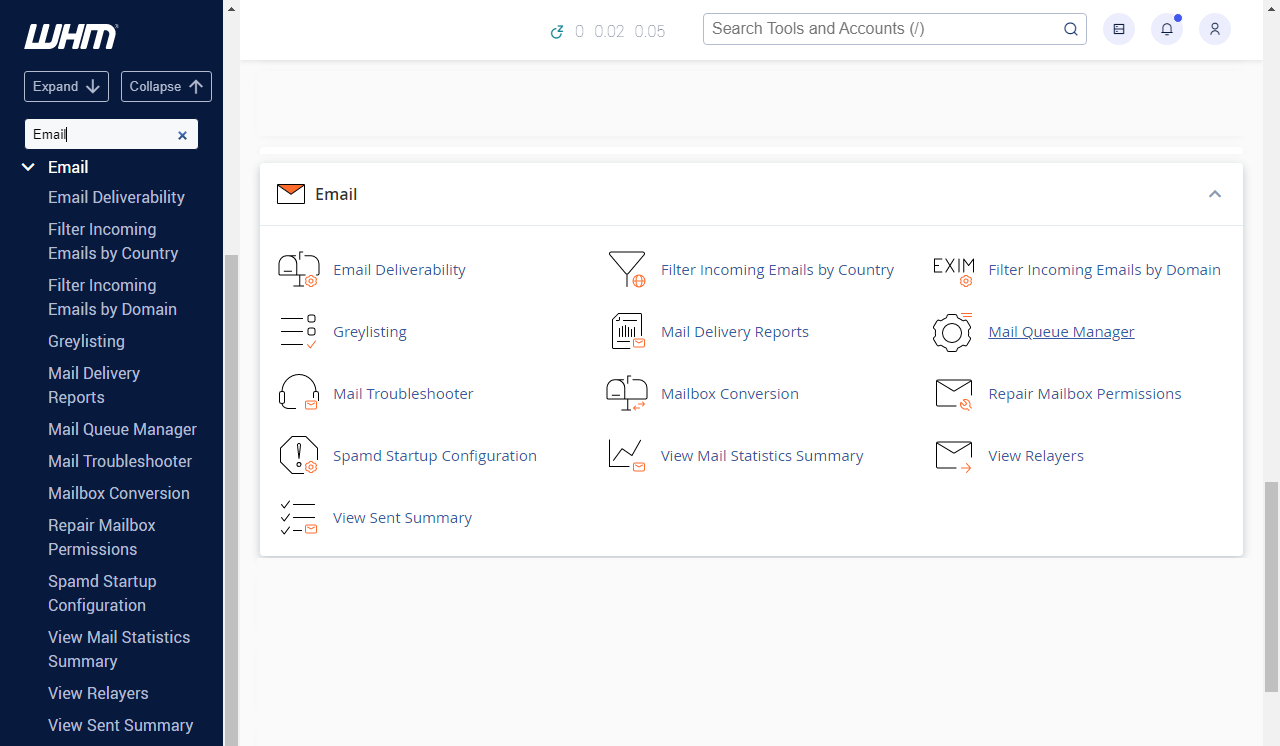Screen dimensions: 1280x746
Task: Click the Spamd Startup Configuration icon
Action: click(298, 456)
